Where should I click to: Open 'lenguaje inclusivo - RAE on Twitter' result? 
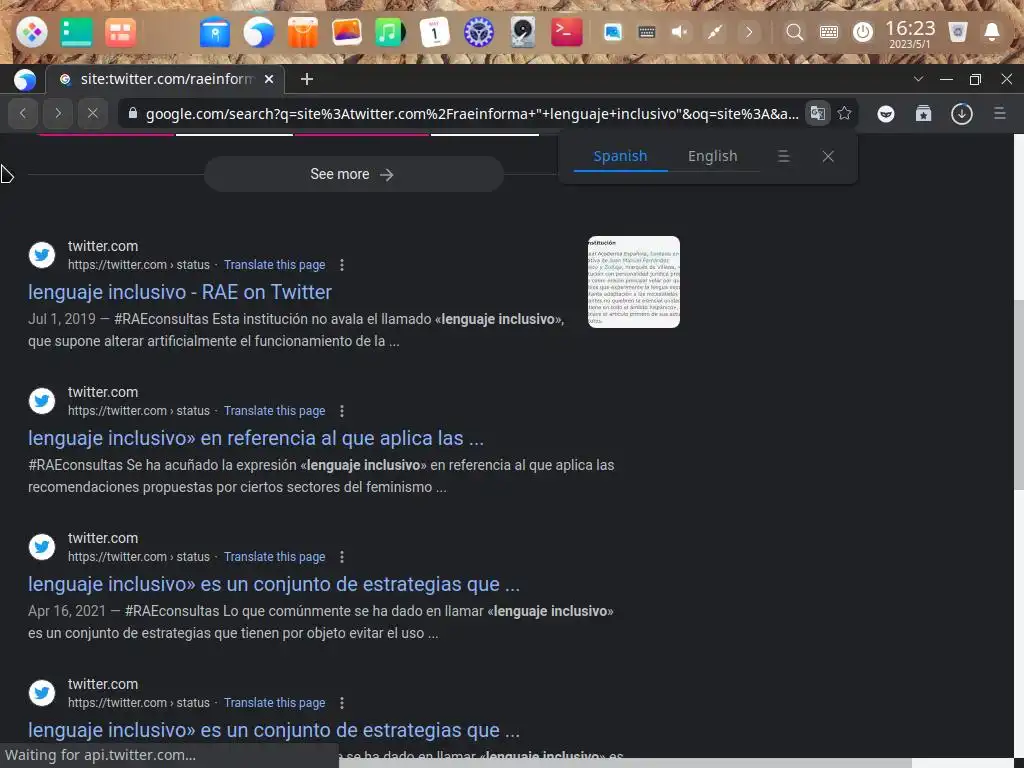pyautogui.click(x=180, y=292)
